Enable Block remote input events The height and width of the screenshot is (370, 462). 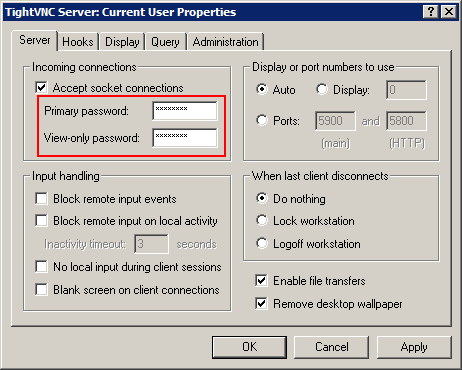(41, 199)
